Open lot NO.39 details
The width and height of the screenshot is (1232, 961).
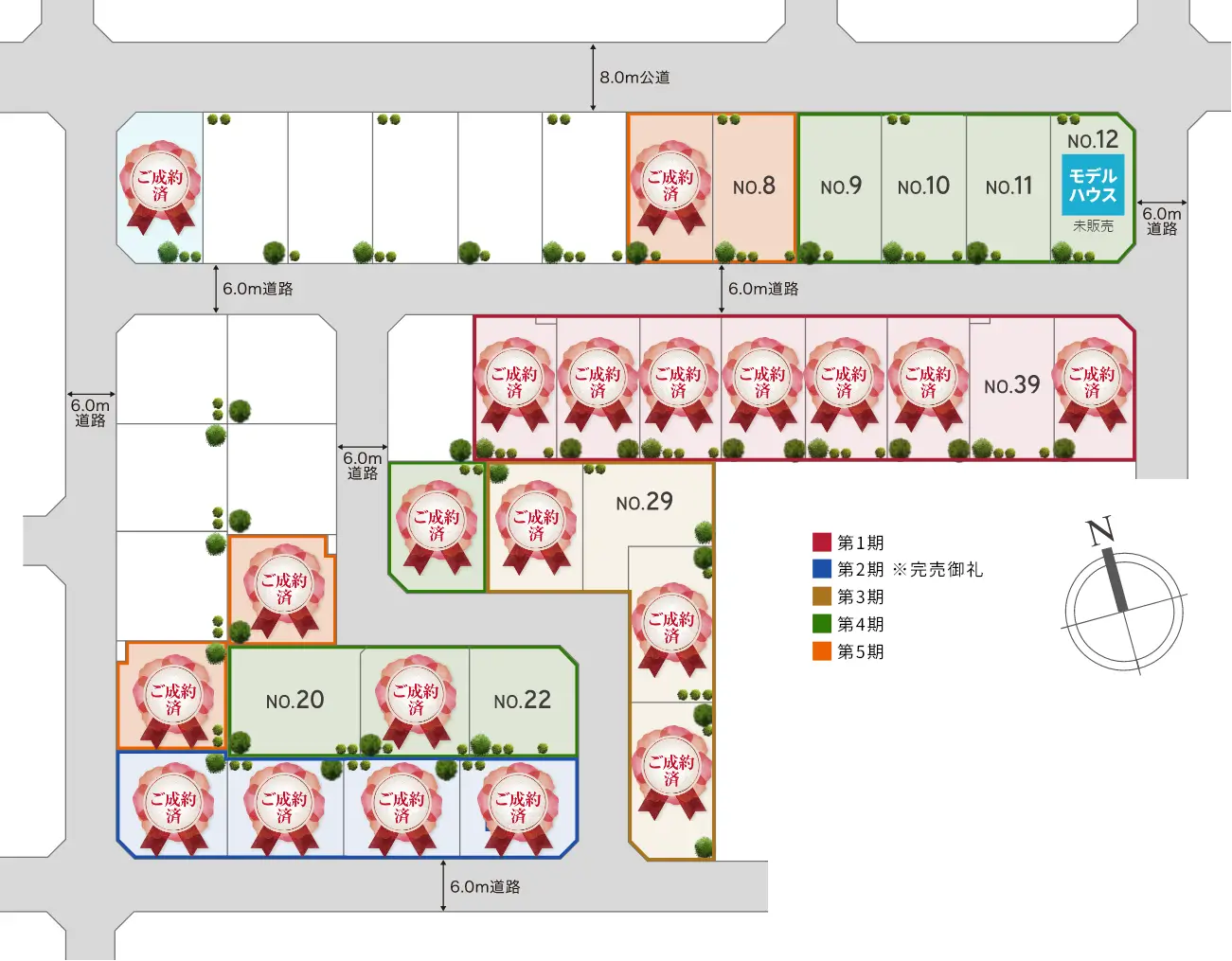coord(1011,386)
